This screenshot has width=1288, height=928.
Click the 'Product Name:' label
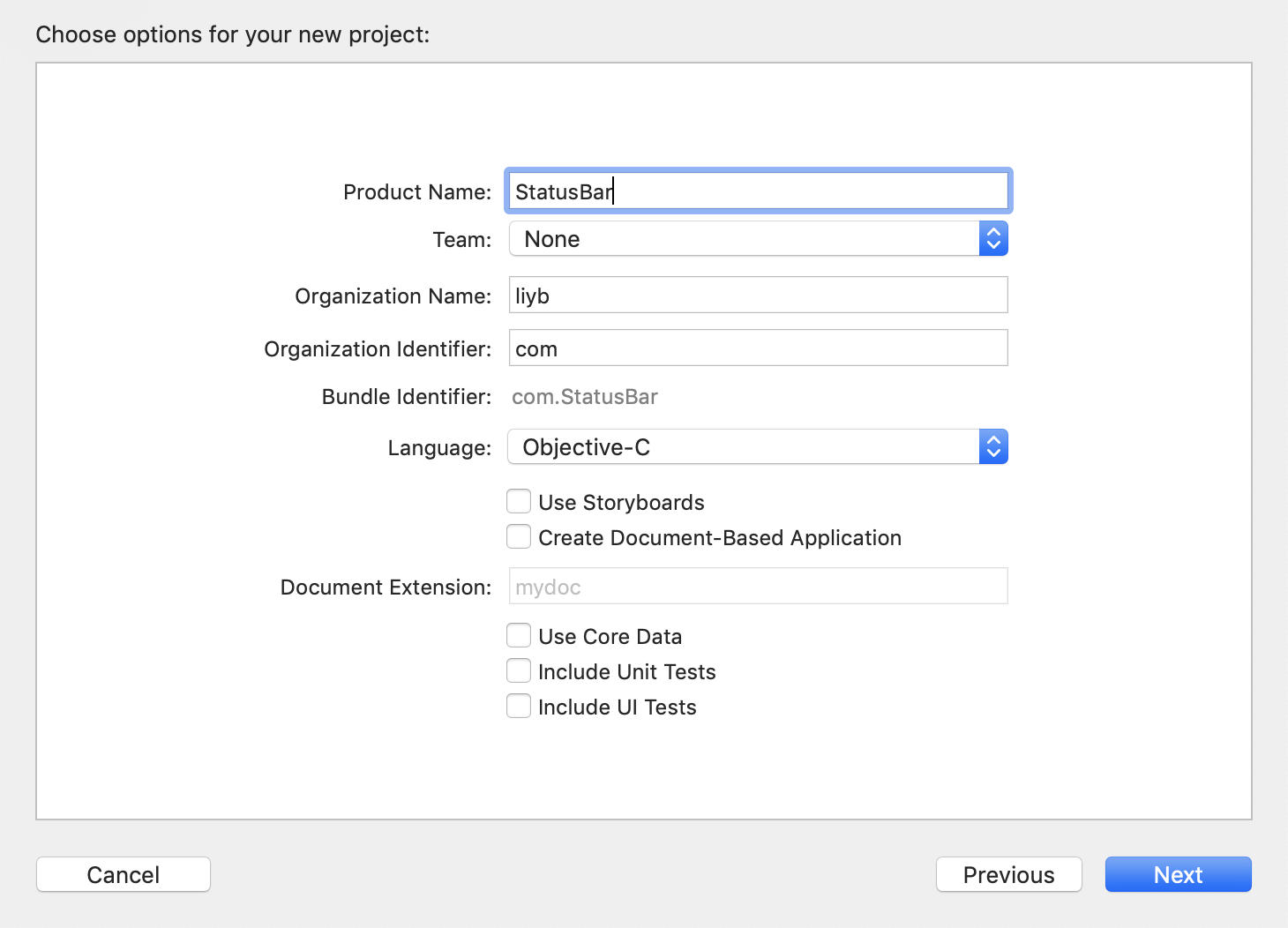[417, 192]
